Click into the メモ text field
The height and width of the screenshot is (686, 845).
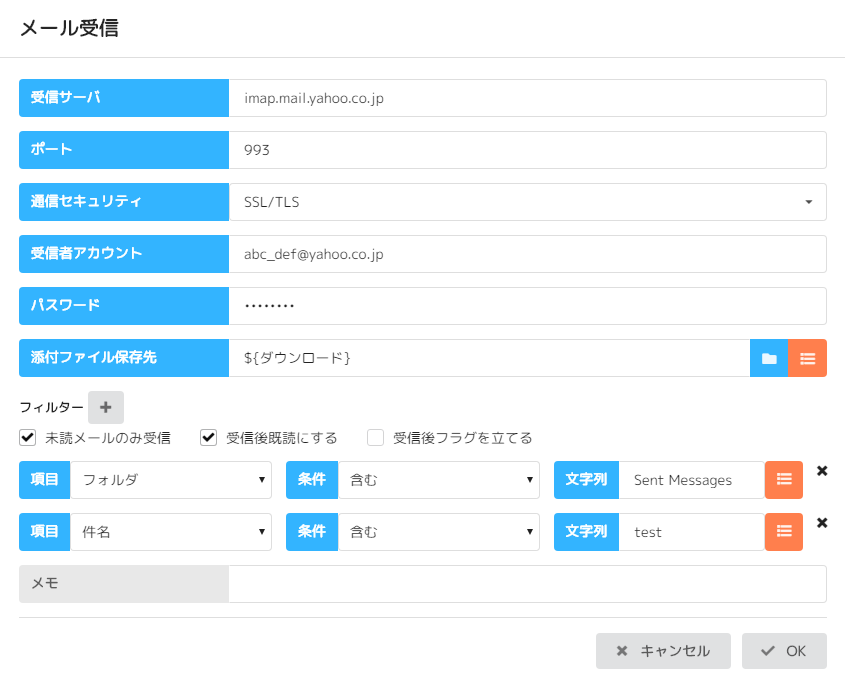tap(527, 584)
